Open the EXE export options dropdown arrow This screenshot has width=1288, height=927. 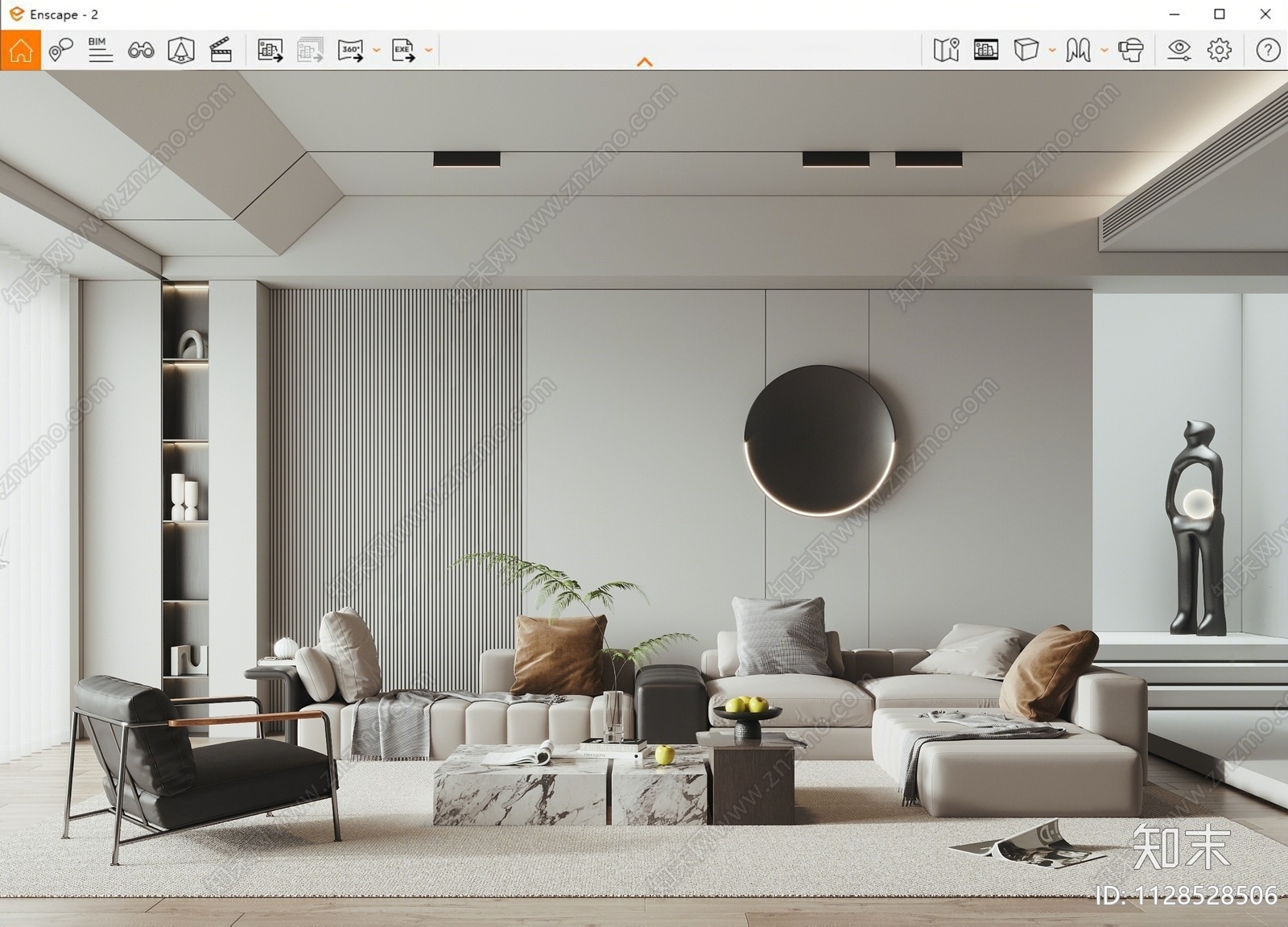(428, 50)
